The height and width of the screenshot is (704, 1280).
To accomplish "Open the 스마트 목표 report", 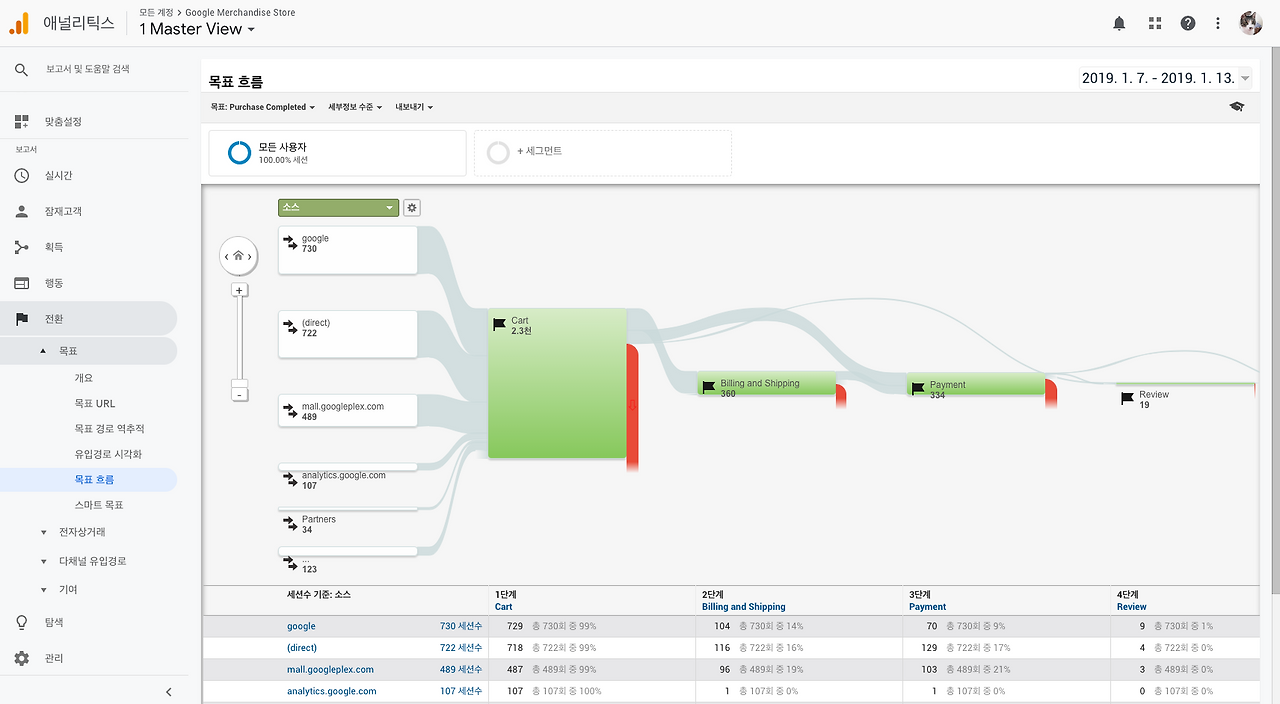I will pos(99,505).
